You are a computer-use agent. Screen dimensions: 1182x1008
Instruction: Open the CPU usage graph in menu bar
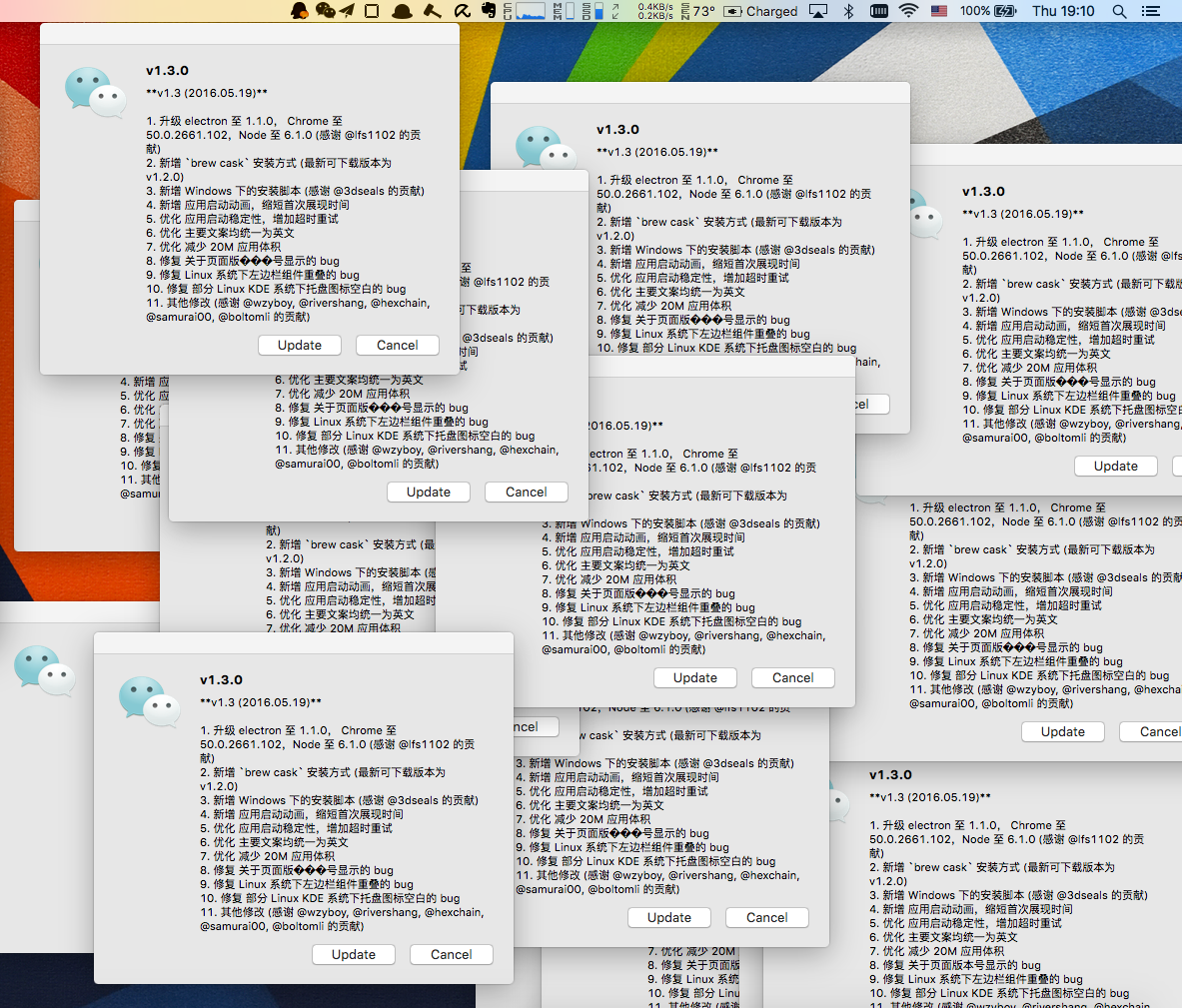pyautogui.click(x=524, y=11)
